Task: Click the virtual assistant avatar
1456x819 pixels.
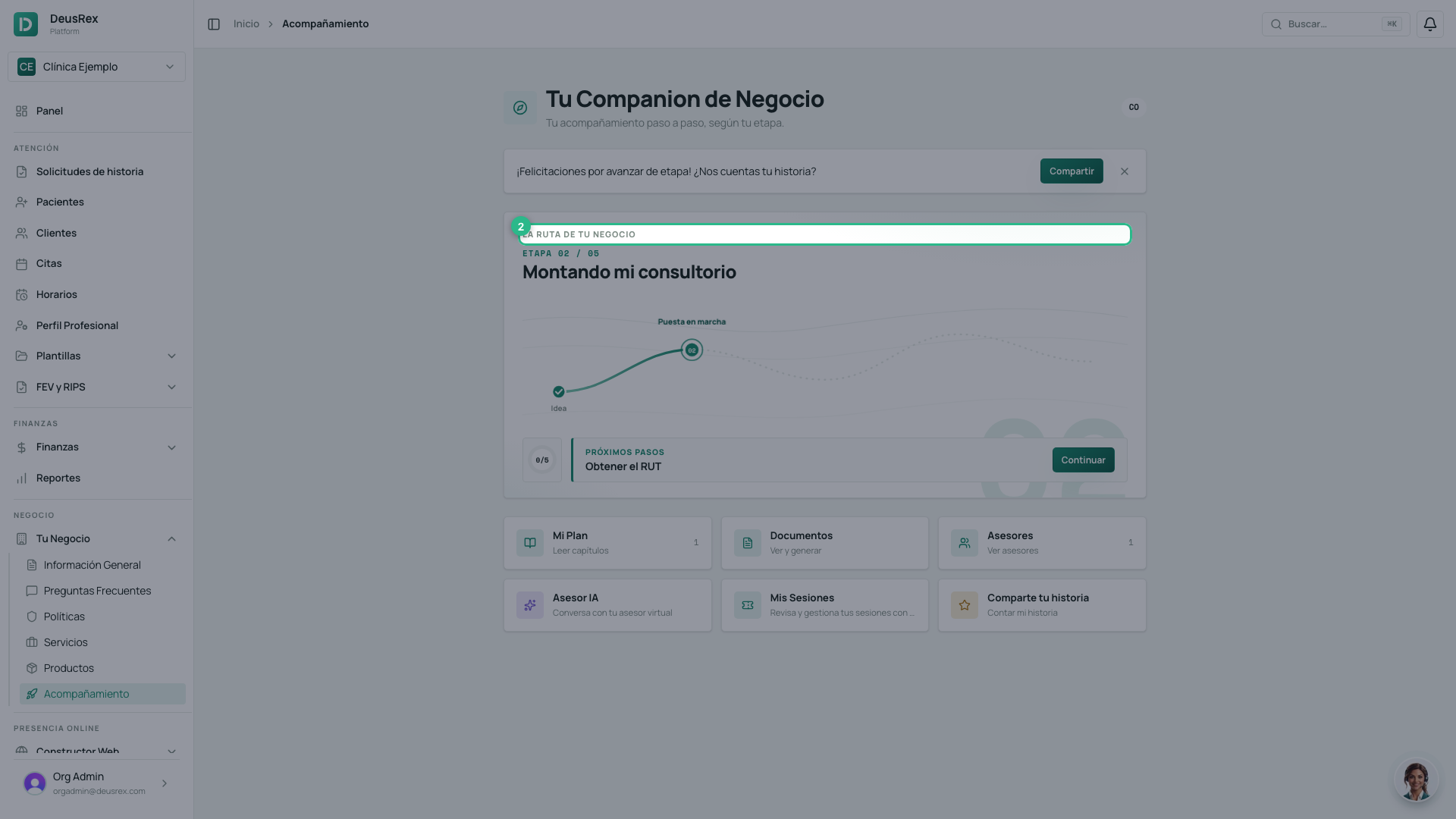Action: pyautogui.click(x=1416, y=780)
